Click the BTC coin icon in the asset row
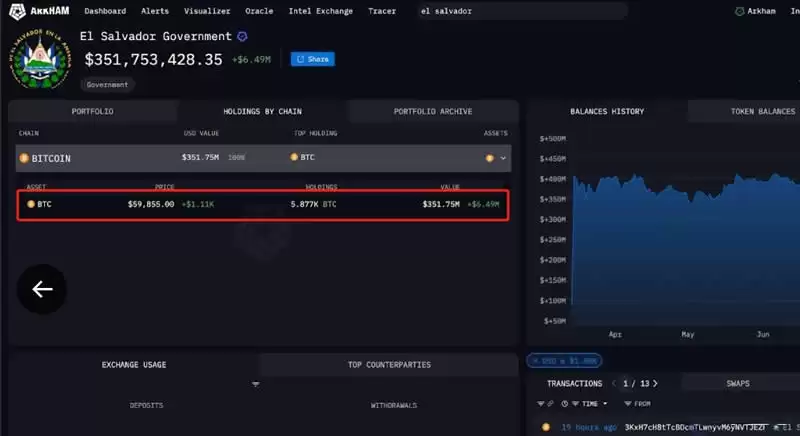The image size is (800, 436). click(x=31, y=204)
